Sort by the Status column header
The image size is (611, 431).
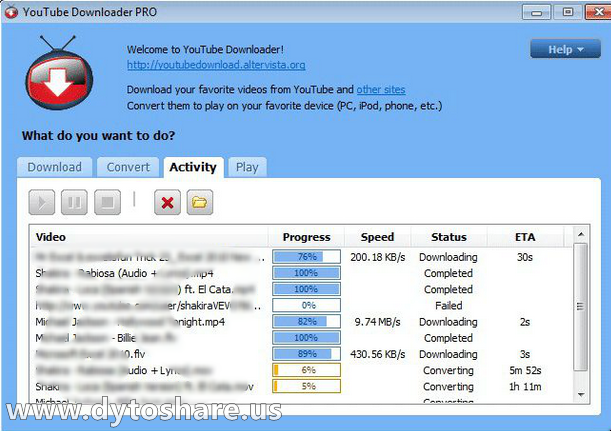pos(449,237)
